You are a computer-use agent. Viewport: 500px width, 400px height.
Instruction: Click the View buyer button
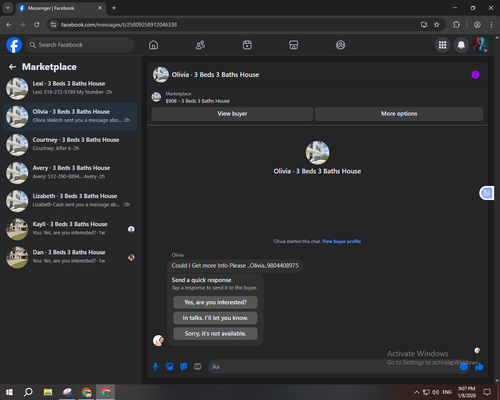pyautogui.click(x=232, y=114)
